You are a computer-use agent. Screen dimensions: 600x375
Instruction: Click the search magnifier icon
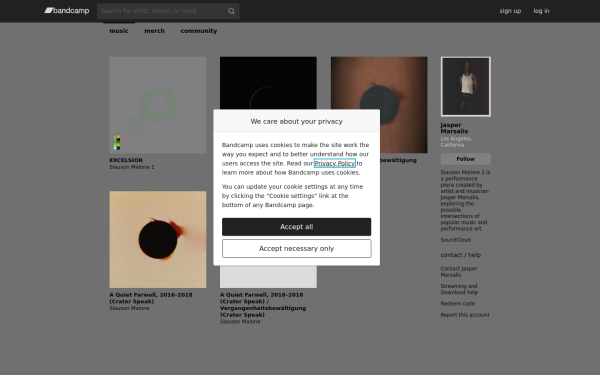pos(231,11)
